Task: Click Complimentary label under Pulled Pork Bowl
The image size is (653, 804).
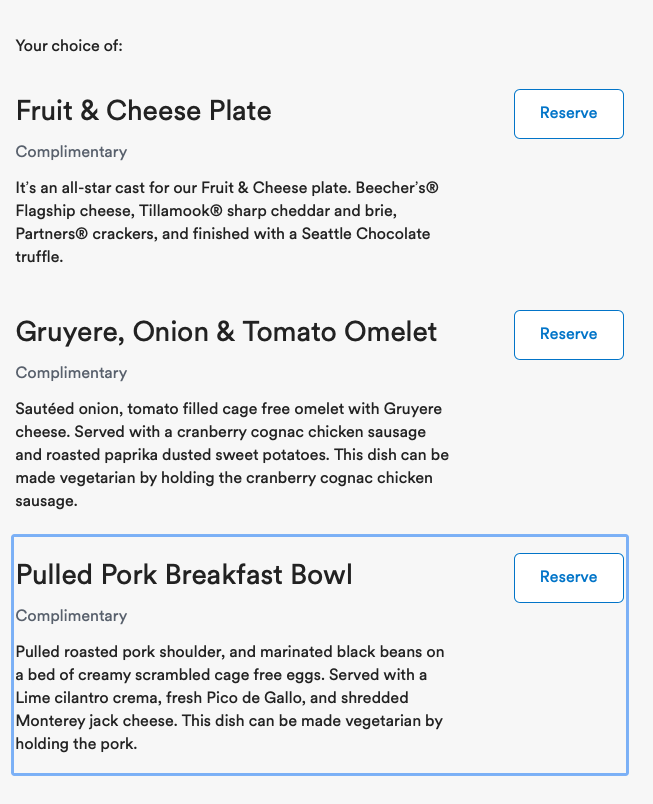Action: click(x=71, y=616)
